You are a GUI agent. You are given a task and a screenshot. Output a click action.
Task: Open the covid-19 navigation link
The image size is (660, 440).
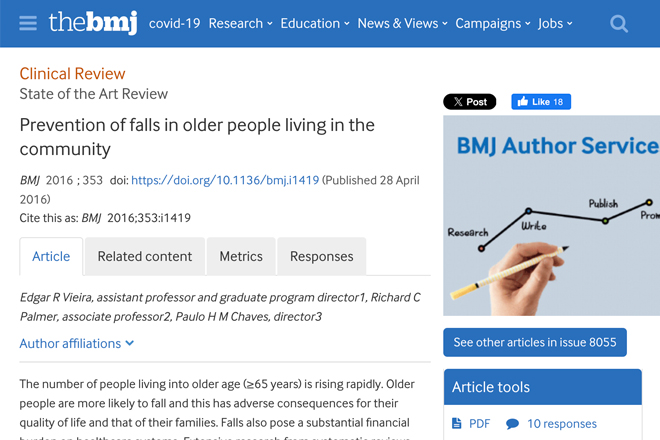click(x=174, y=24)
